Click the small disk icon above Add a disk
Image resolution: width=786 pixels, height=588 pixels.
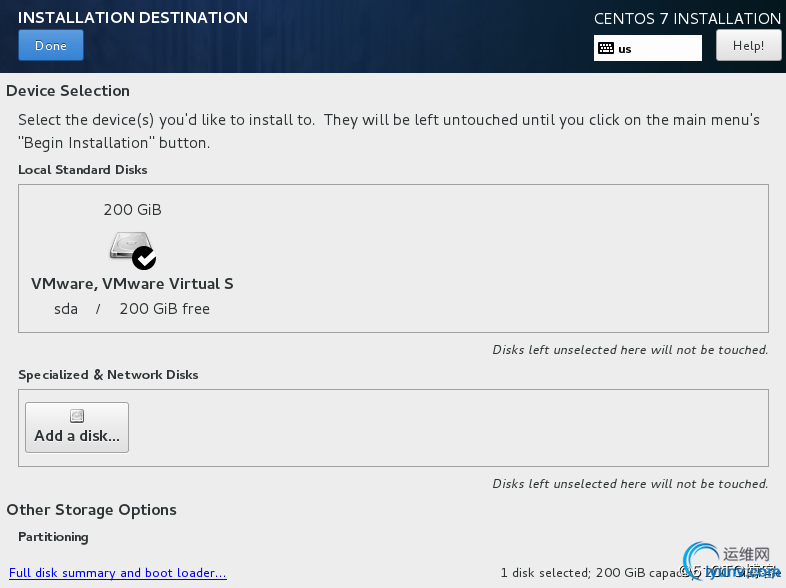[x=77, y=416]
